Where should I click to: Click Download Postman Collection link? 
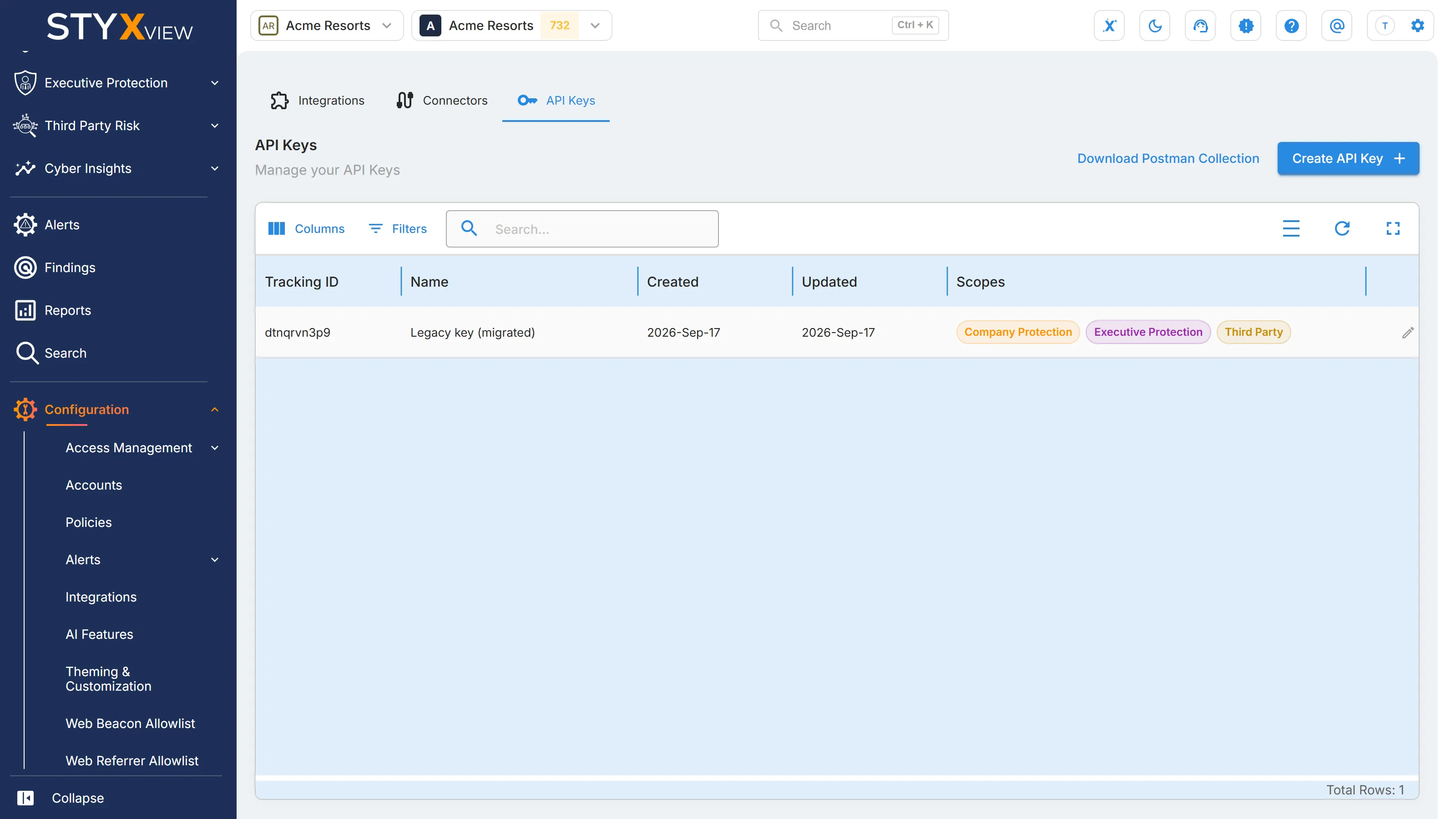pyautogui.click(x=1168, y=158)
